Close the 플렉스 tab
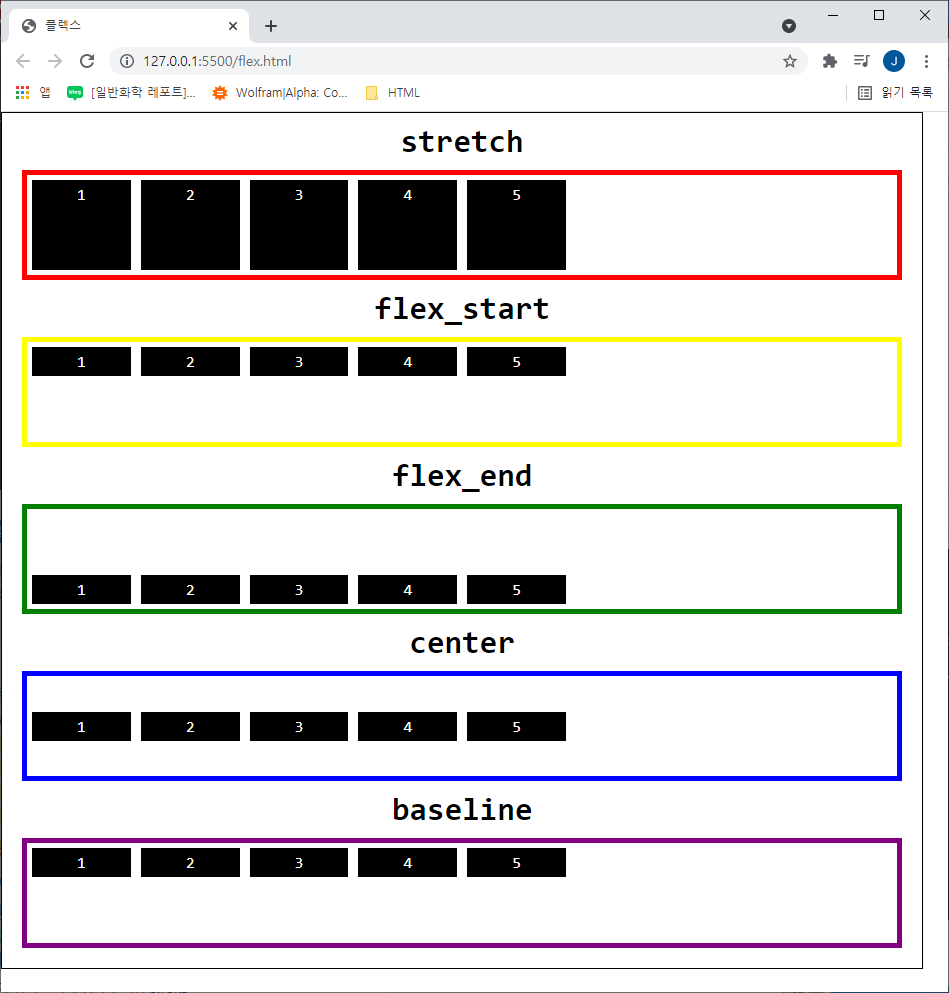The width and height of the screenshot is (949, 993). (233, 26)
